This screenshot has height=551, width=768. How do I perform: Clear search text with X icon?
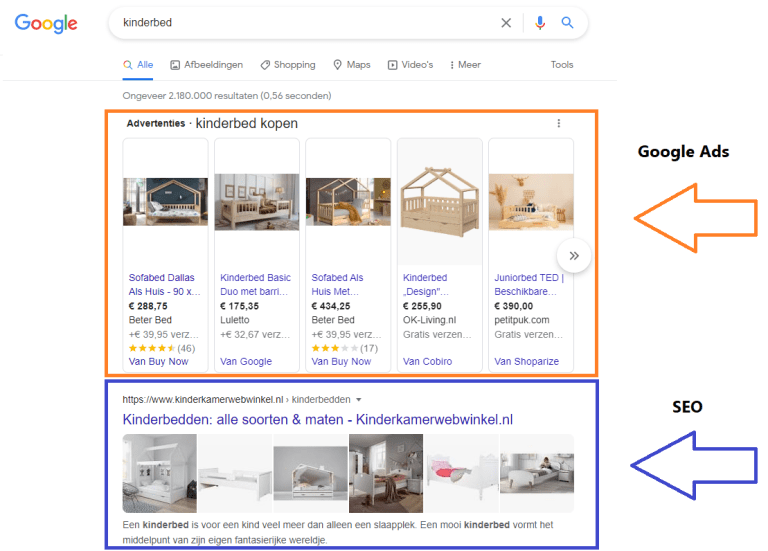(x=506, y=23)
